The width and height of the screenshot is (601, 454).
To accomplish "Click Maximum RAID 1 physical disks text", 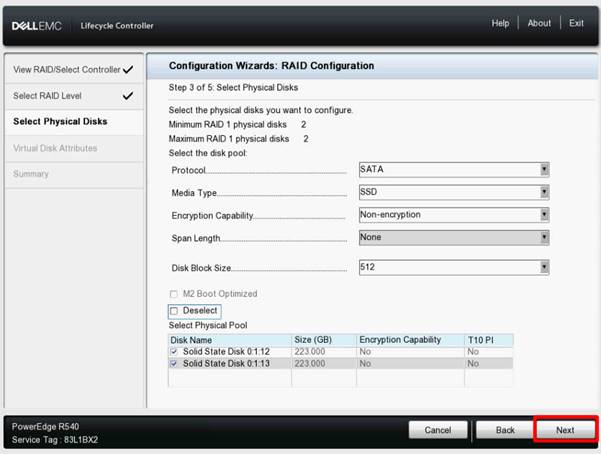I will [229, 139].
